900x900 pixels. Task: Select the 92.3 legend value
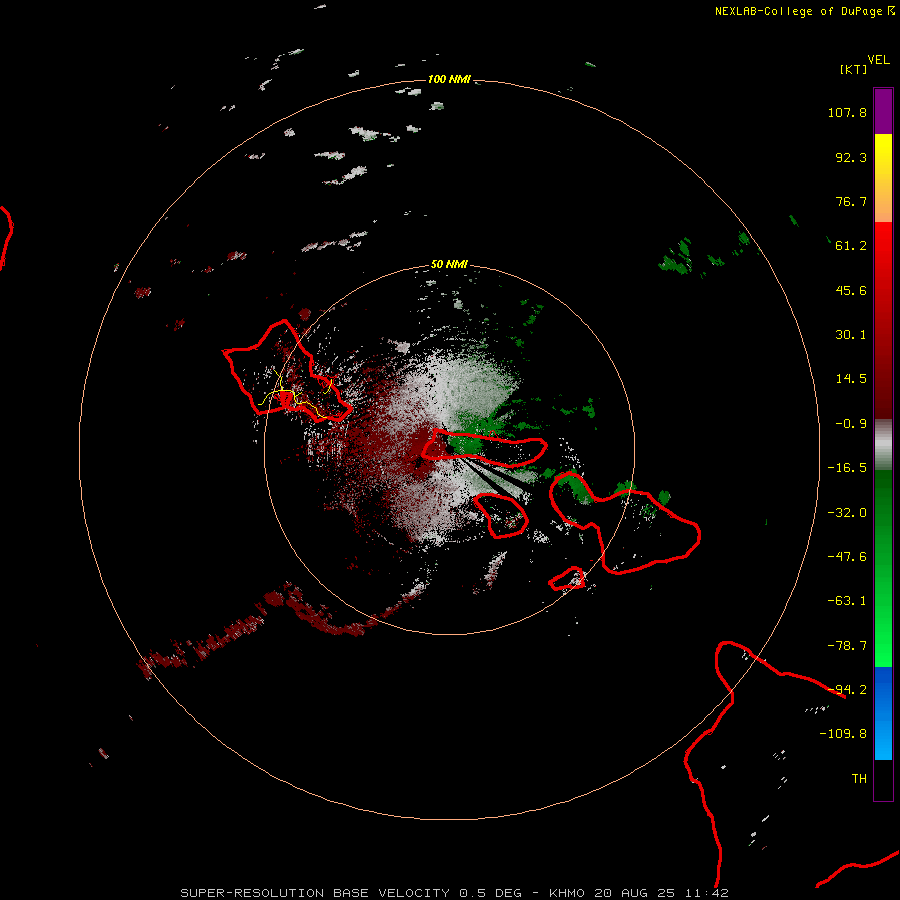(x=851, y=157)
